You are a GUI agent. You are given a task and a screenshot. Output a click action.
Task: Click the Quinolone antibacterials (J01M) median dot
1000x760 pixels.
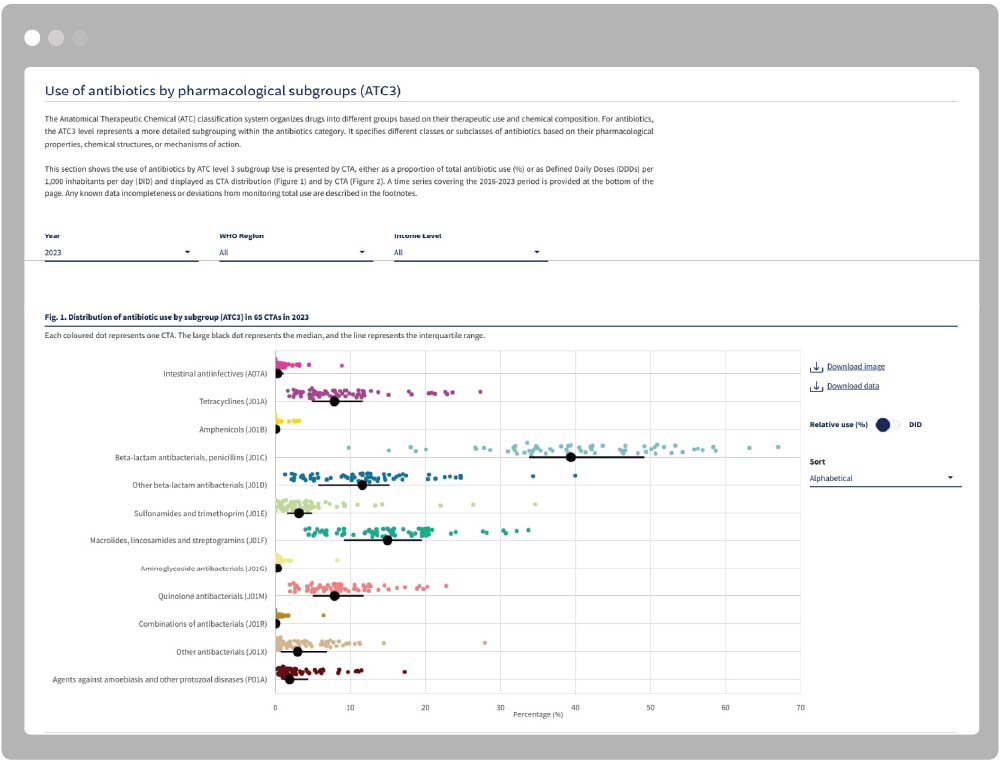point(334,596)
